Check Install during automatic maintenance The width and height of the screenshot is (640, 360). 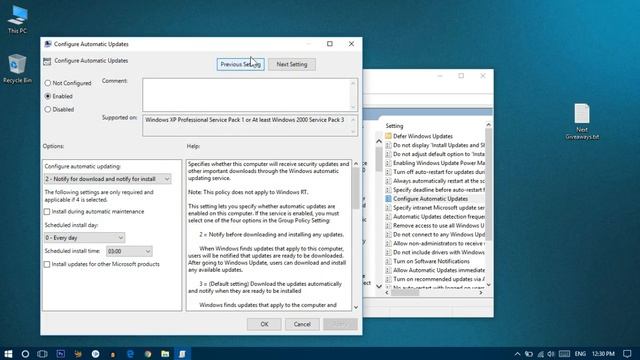47,211
